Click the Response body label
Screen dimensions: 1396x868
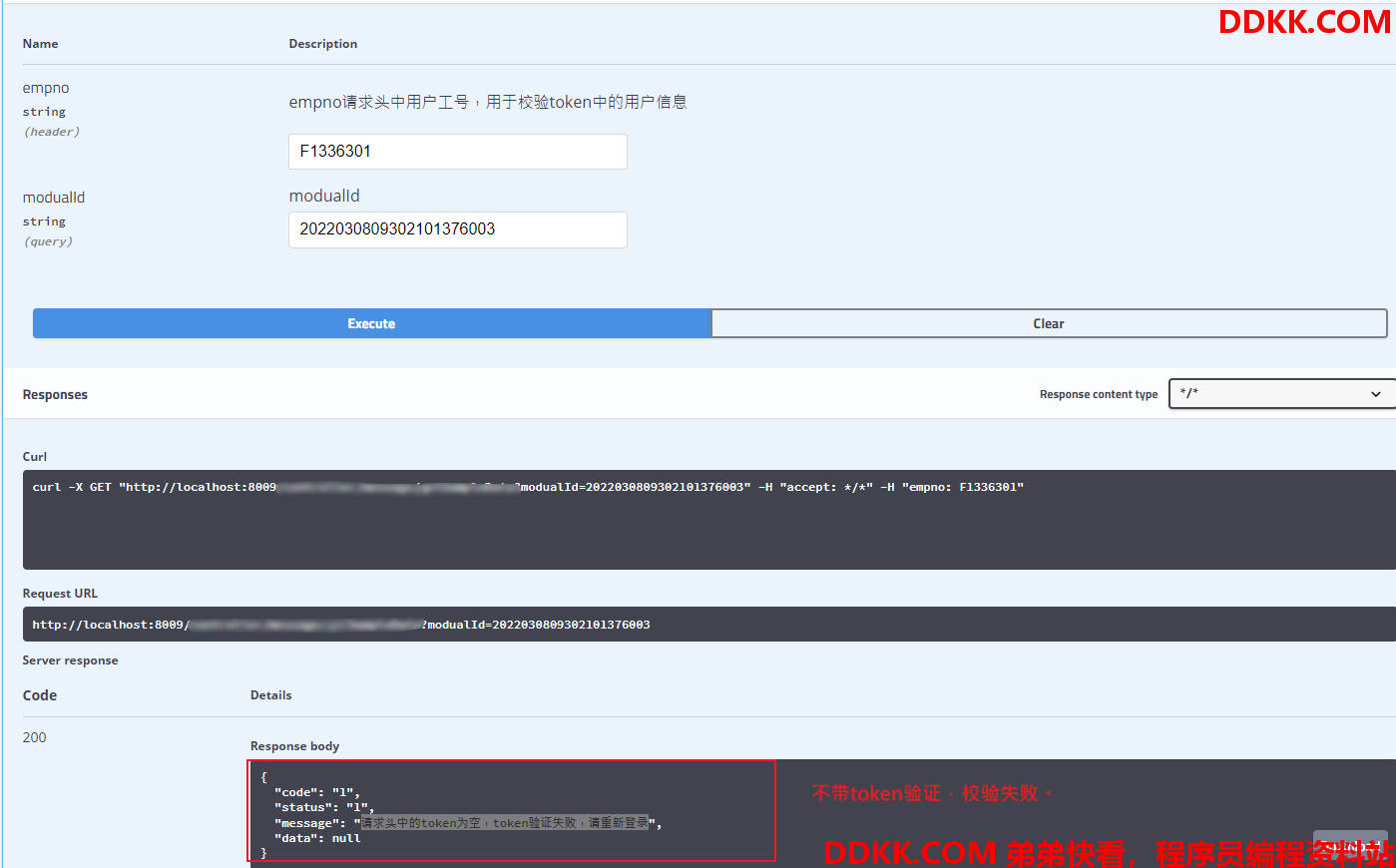point(294,746)
